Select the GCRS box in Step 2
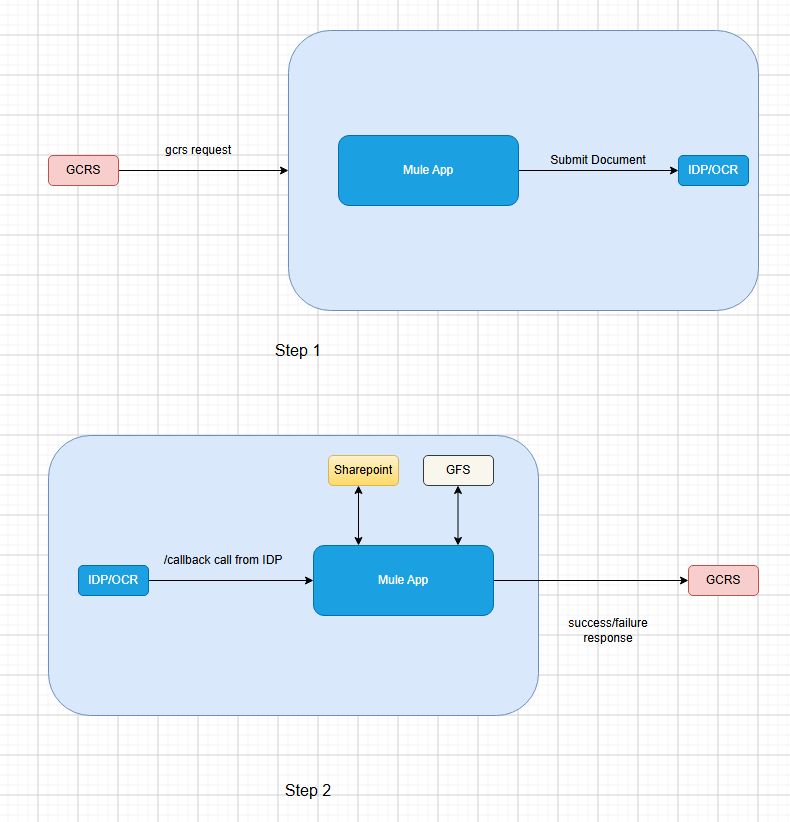 pos(723,580)
